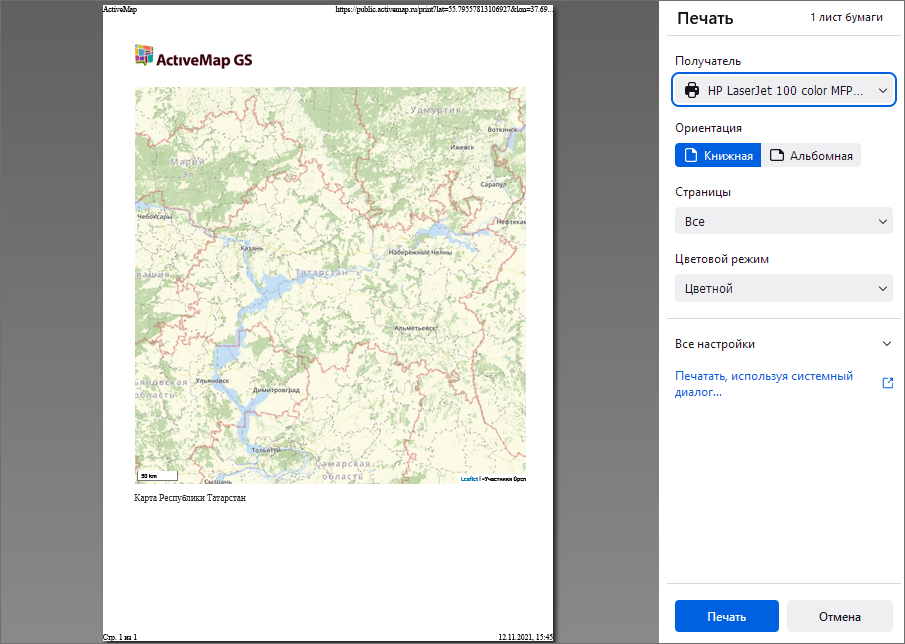The image size is (905, 644).
Task: Click the 50 km scale bar on the map
Action: pos(157,475)
